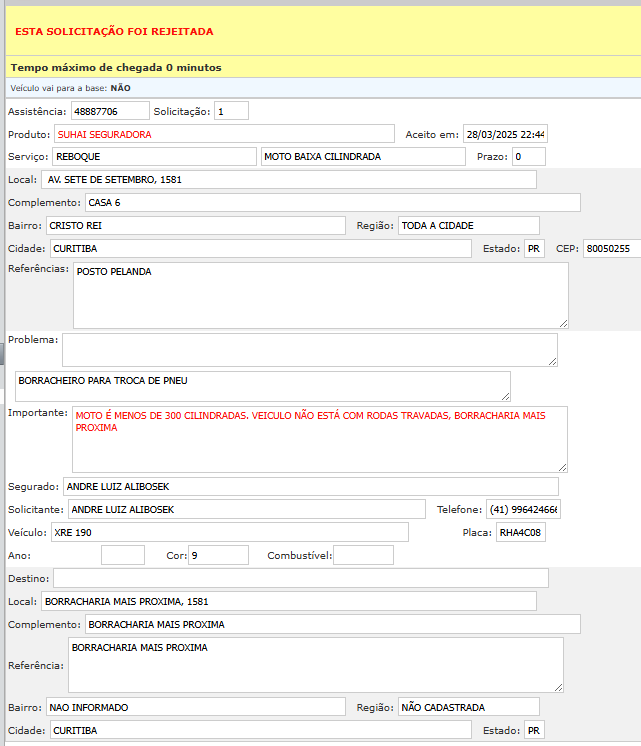Select the Complemento field with CASA 6

[332, 203]
